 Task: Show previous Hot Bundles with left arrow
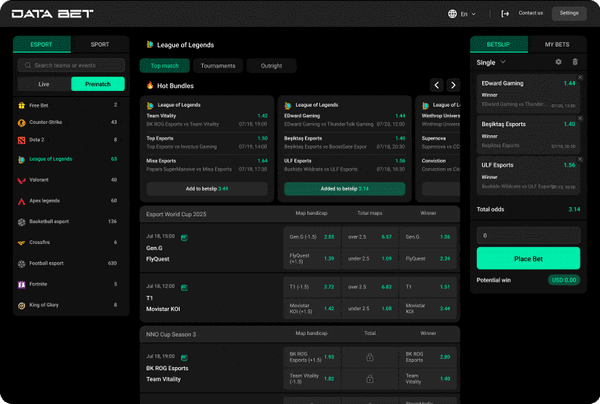436,86
